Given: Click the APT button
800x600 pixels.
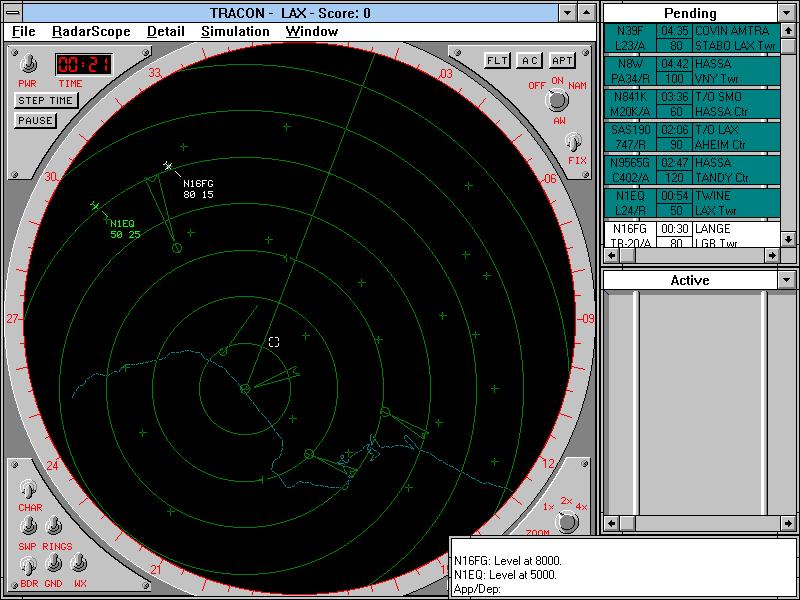Looking at the screenshot, I should pyautogui.click(x=562, y=61).
